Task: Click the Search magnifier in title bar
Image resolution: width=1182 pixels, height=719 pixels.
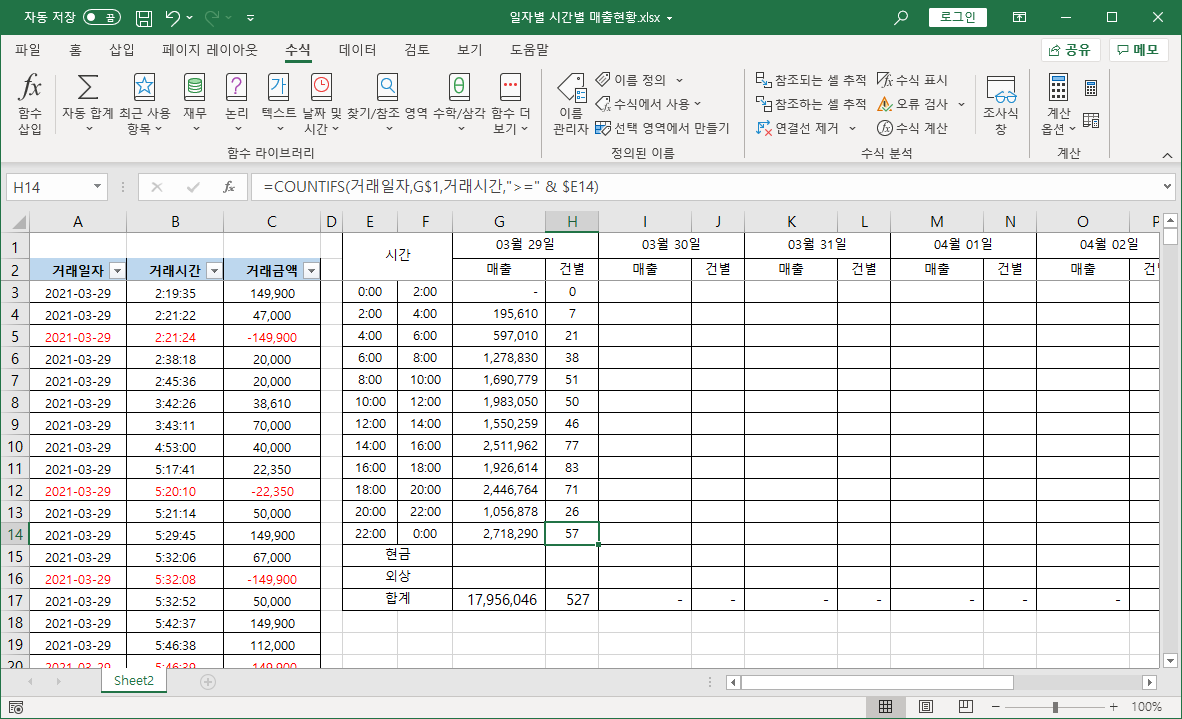Action: click(x=901, y=17)
